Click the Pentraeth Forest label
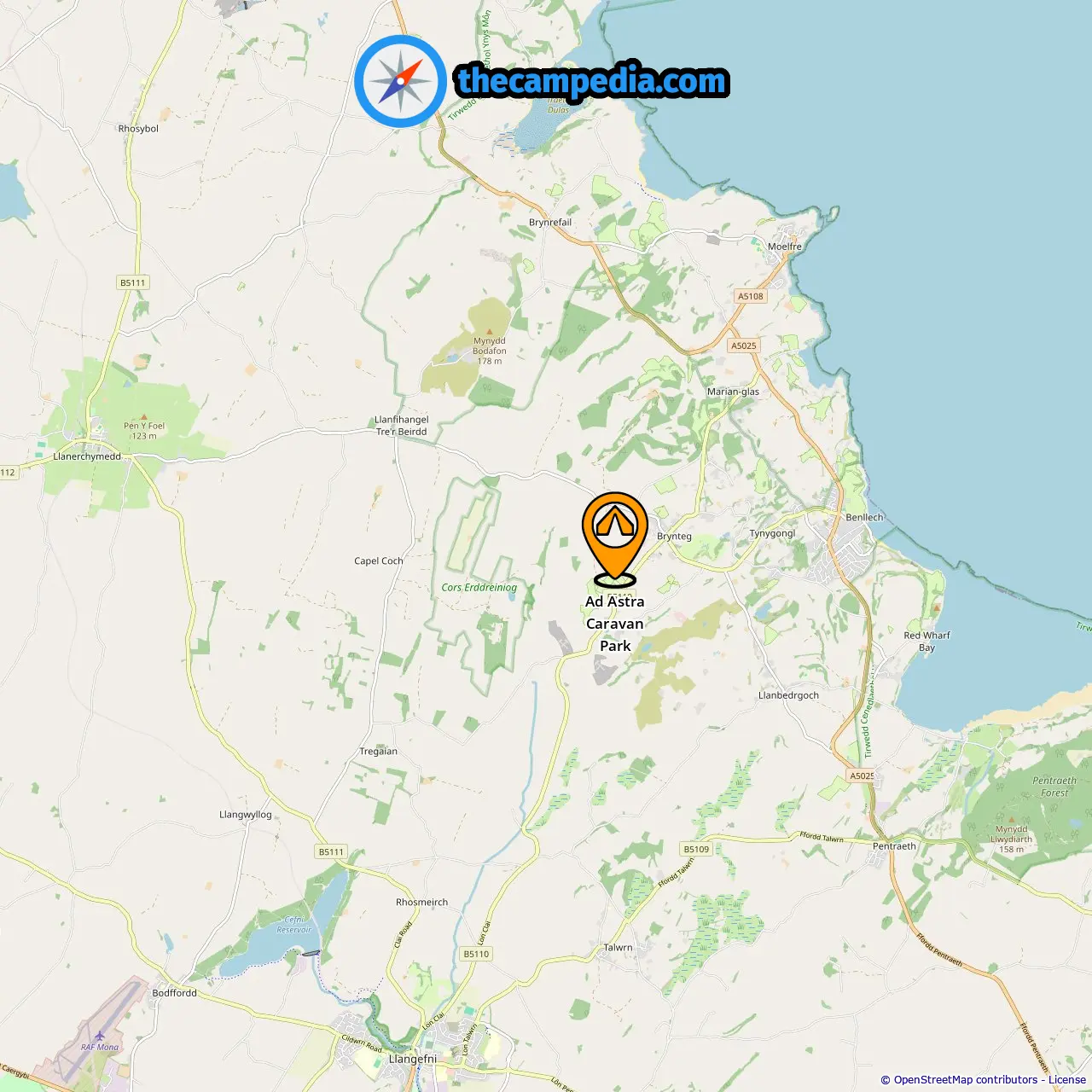This screenshot has width=1092, height=1092. click(1054, 787)
